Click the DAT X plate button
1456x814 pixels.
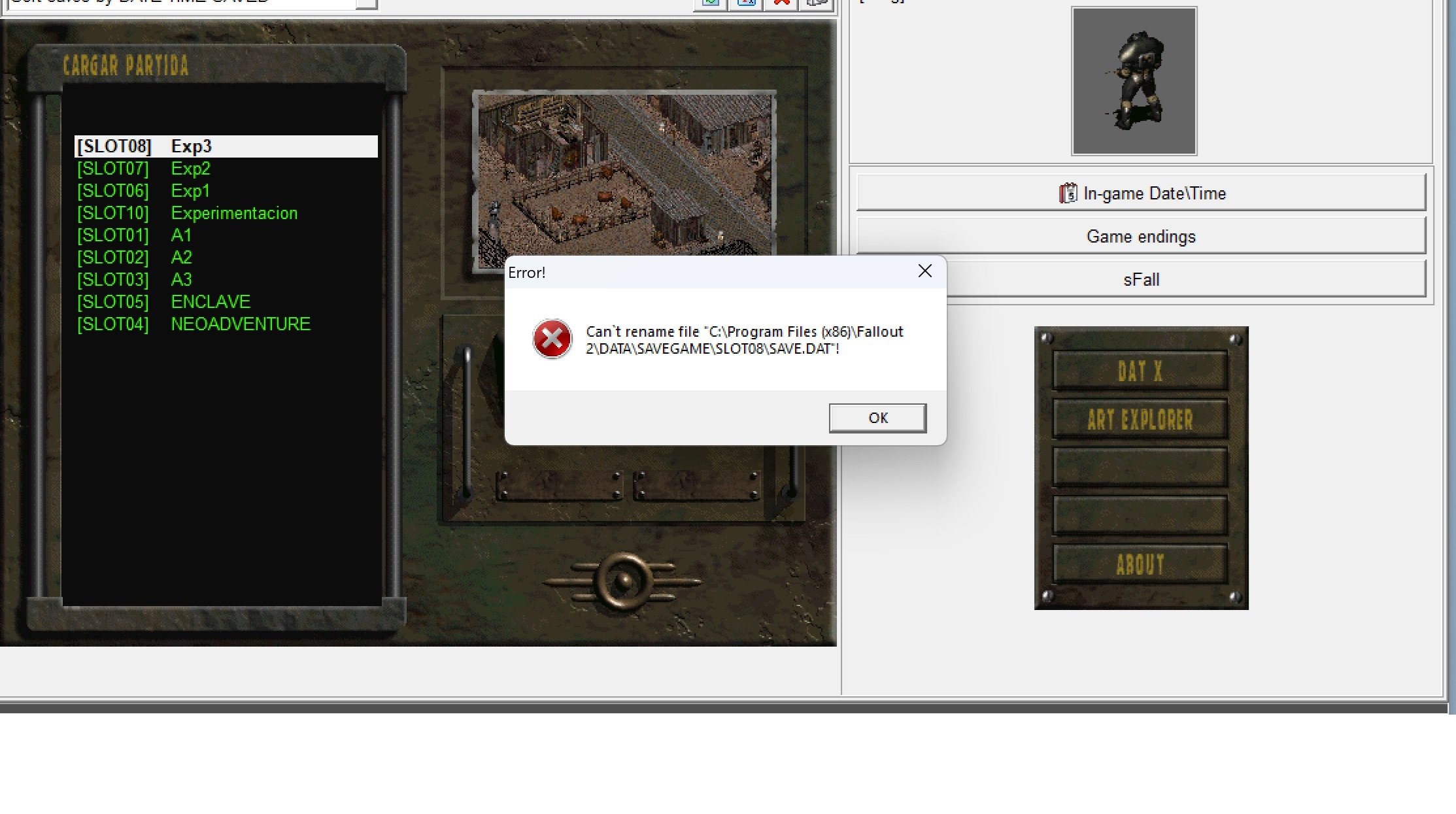1140,371
